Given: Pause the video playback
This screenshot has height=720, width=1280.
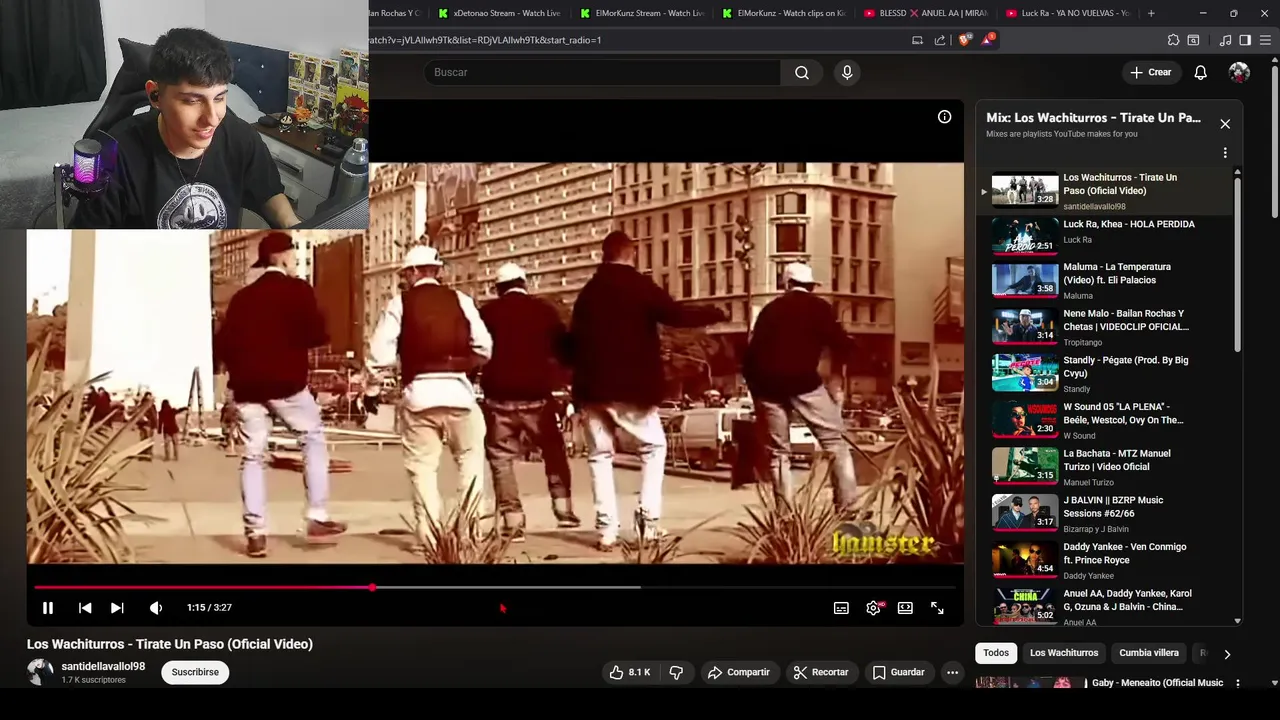Looking at the screenshot, I should 47,608.
